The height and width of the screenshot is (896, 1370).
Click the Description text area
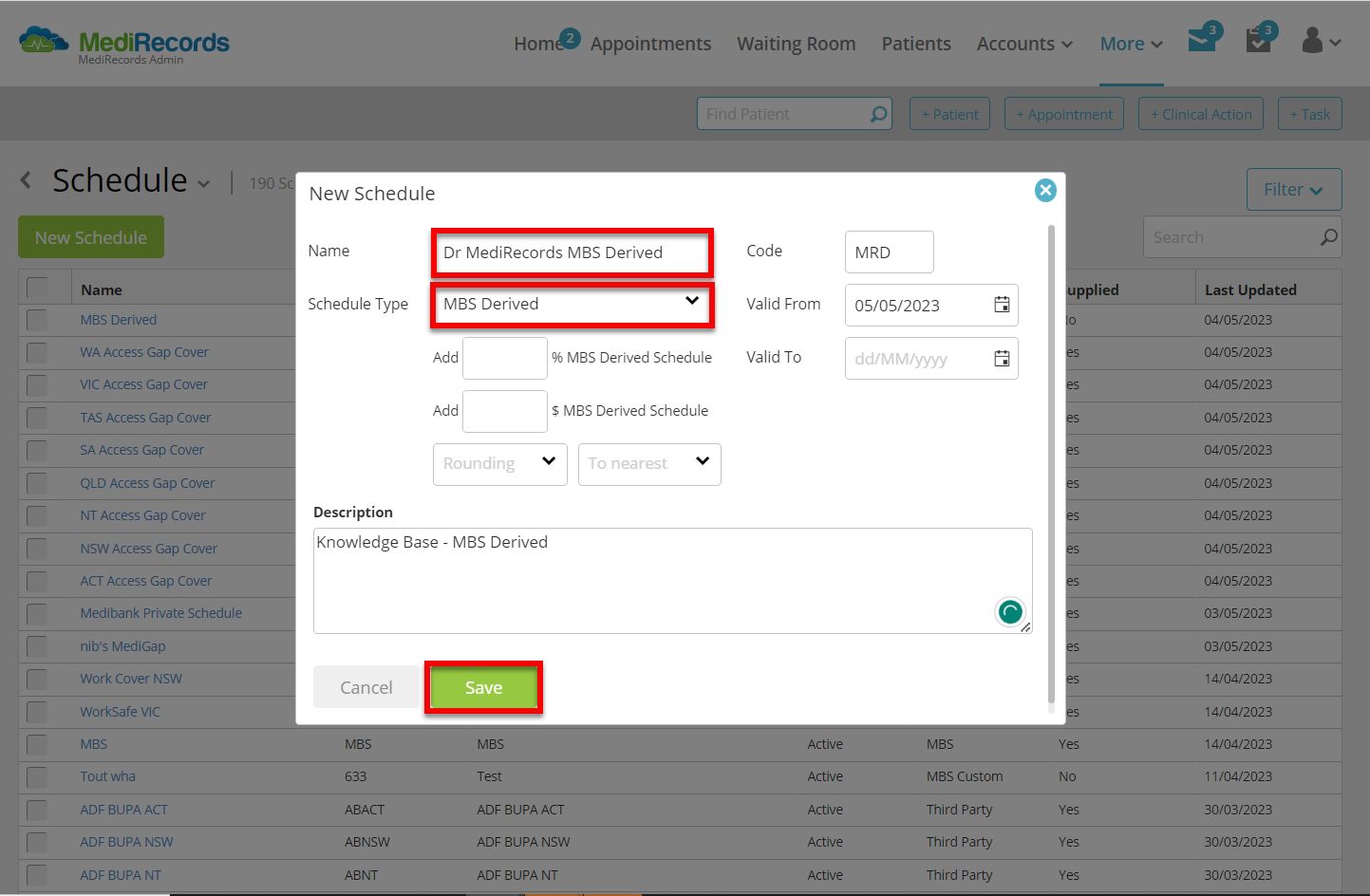point(672,581)
